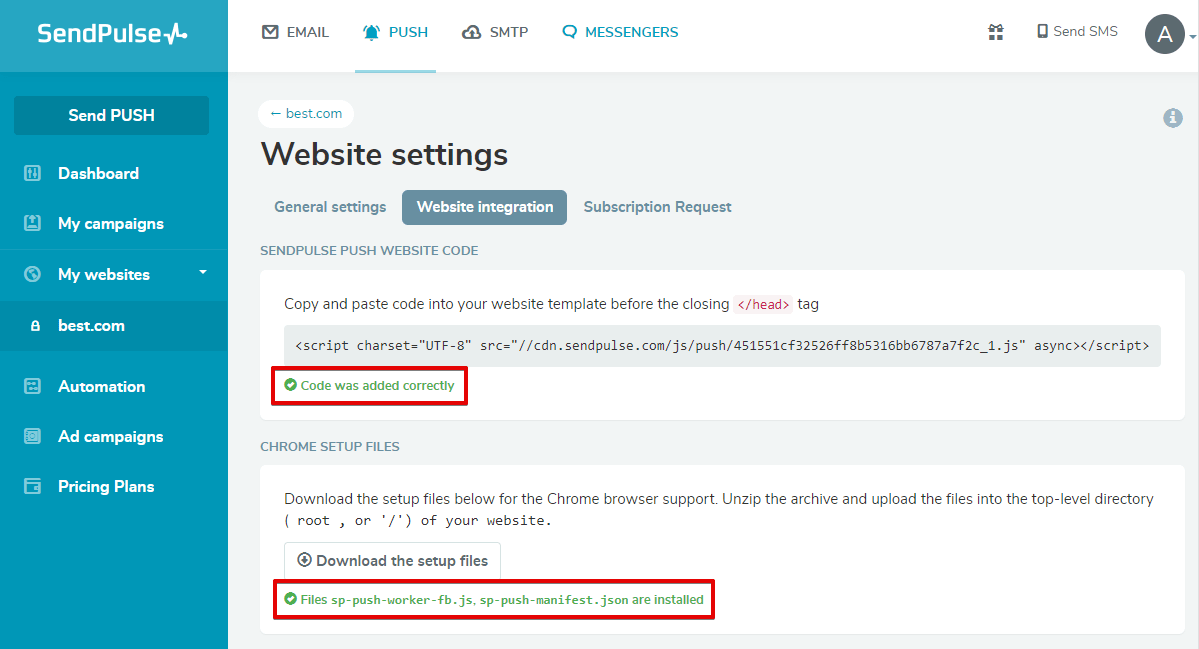This screenshot has width=1199, height=649.
Task: Click the Ad campaigns sidebar icon
Action: [x=33, y=436]
